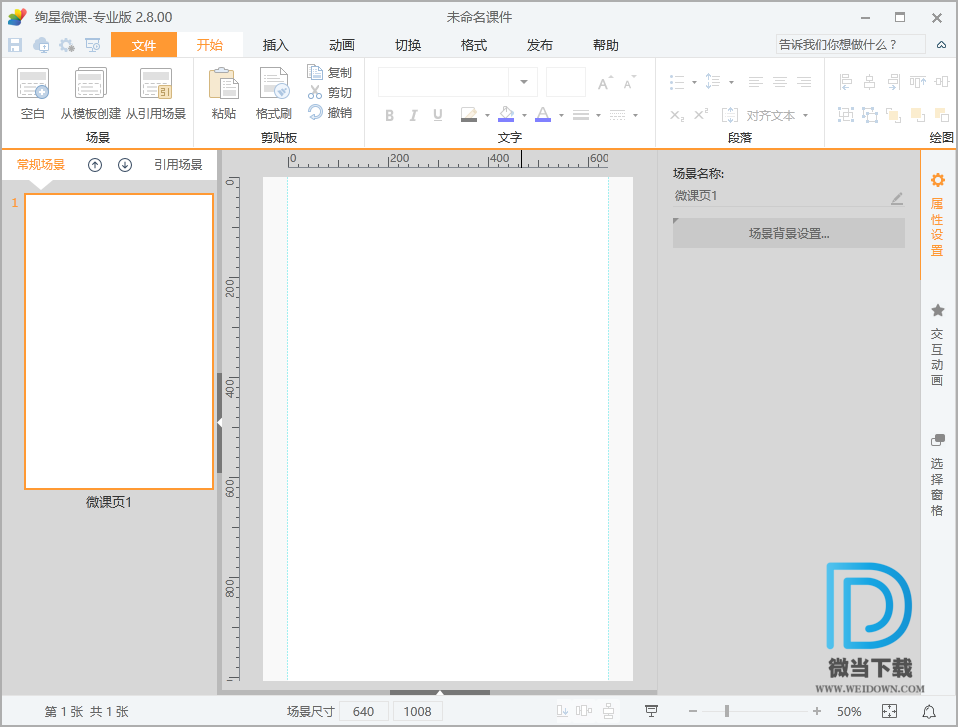Click the Paste (粘贴) button
This screenshot has height=727, width=958.
tap(224, 93)
